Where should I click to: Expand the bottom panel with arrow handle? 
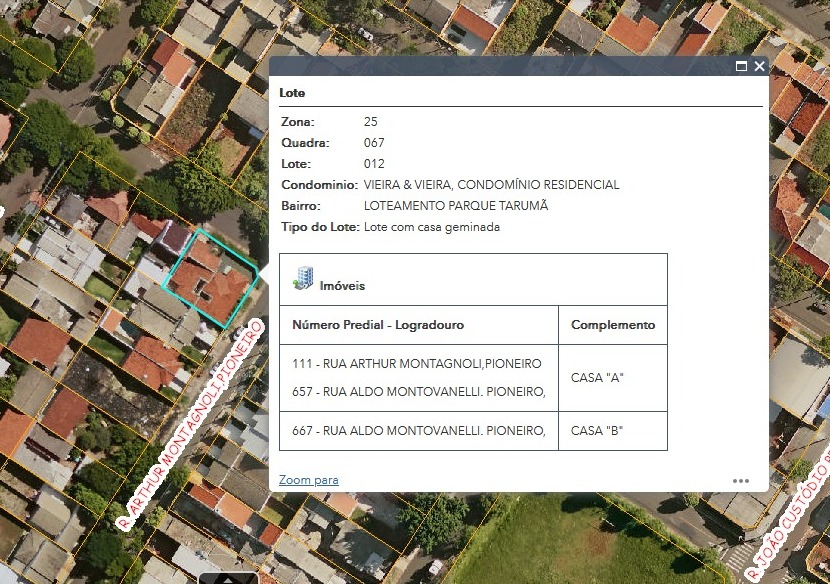(228, 578)
